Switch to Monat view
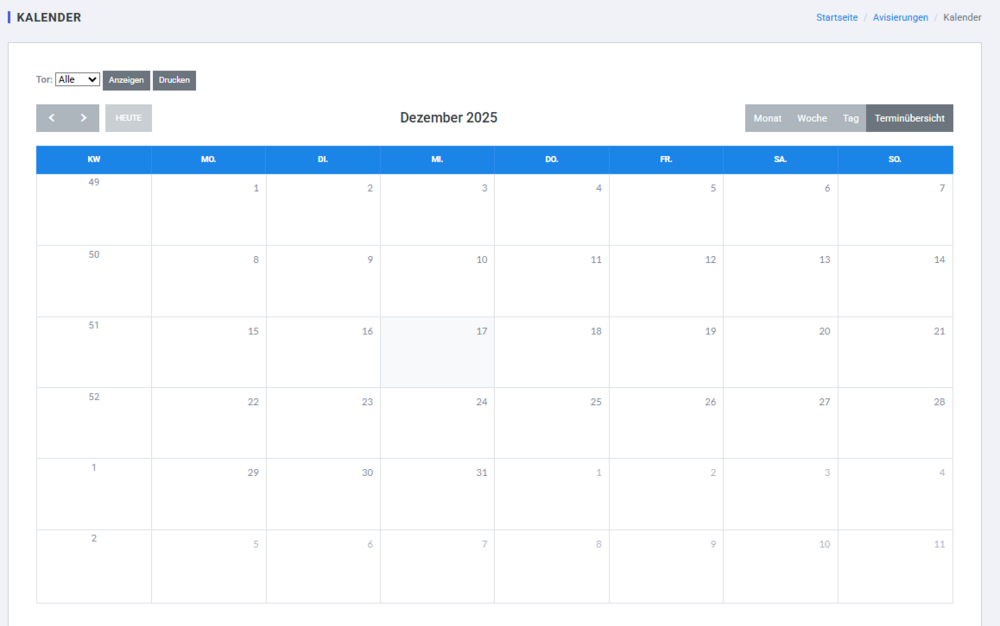This screenshot has width=1000, height=626. click(x=767, y=118)
